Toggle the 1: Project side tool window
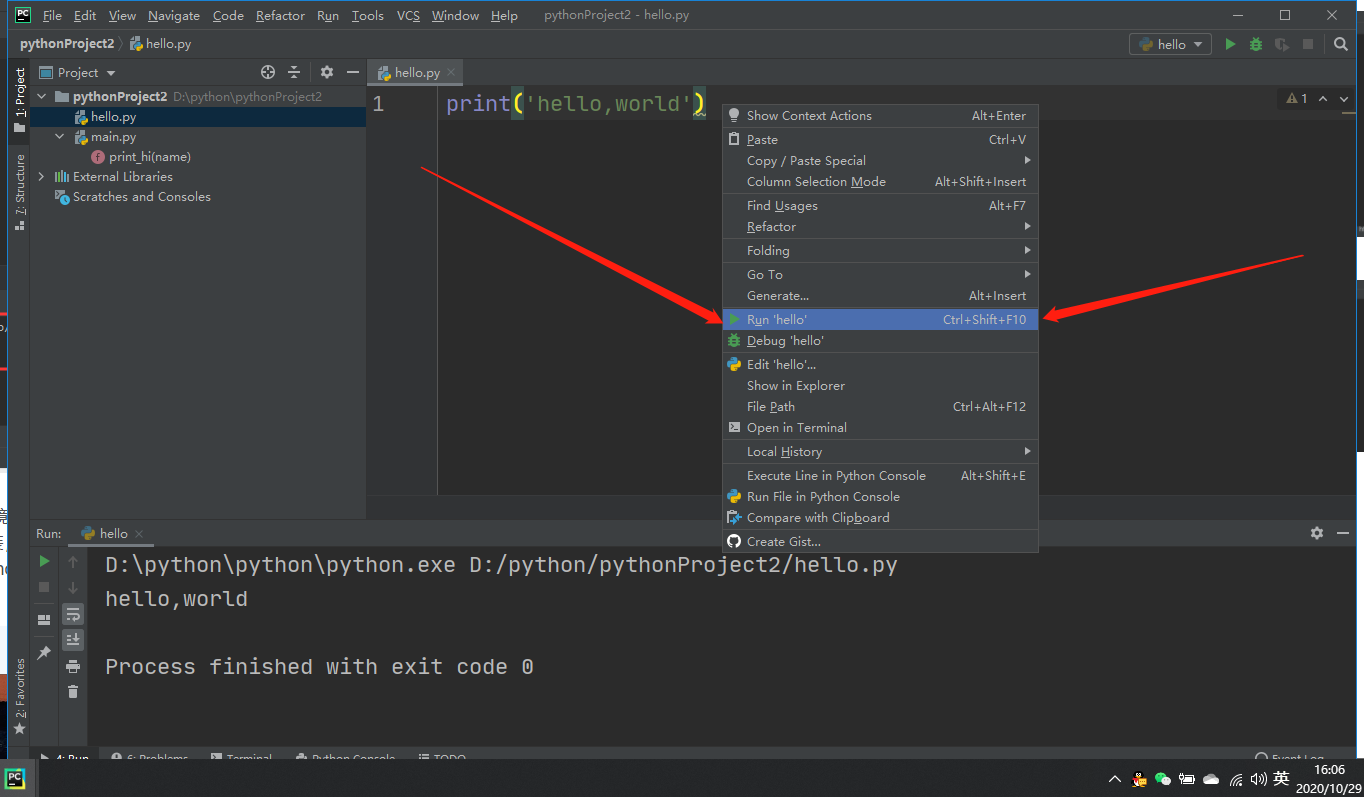This screenshot has height=797, width=1364. coord(19,101)
